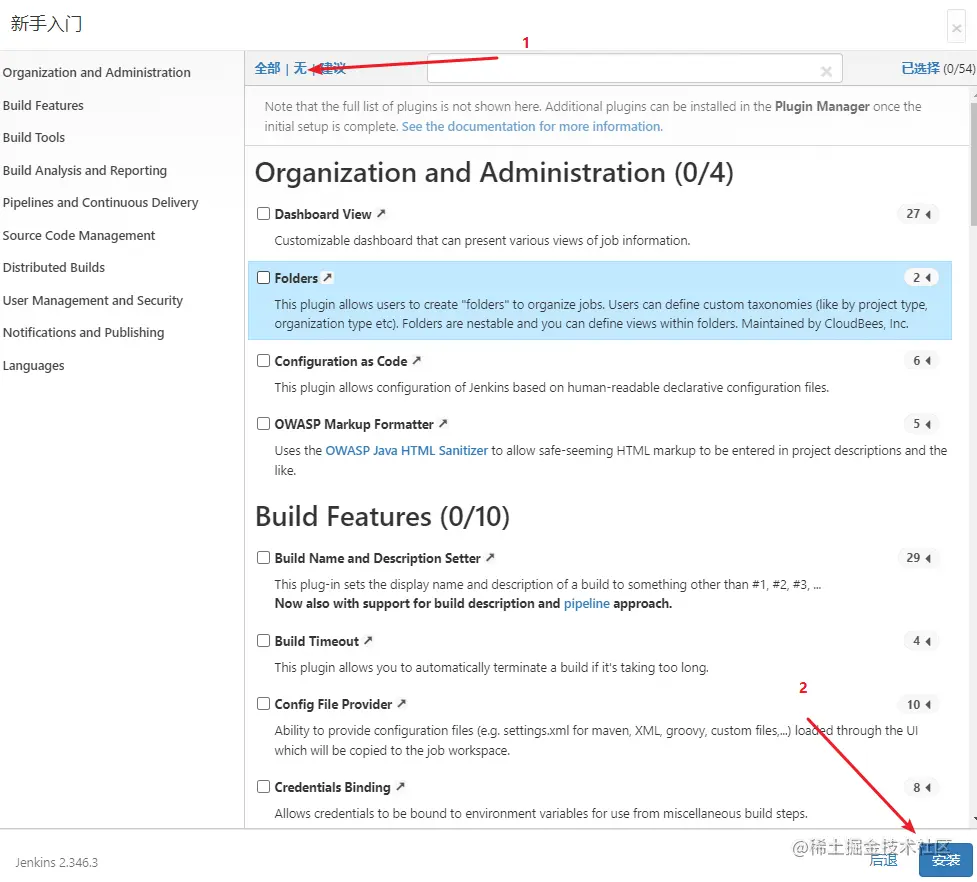Click the Build Features (0/10) heading

tap(383, 516)
